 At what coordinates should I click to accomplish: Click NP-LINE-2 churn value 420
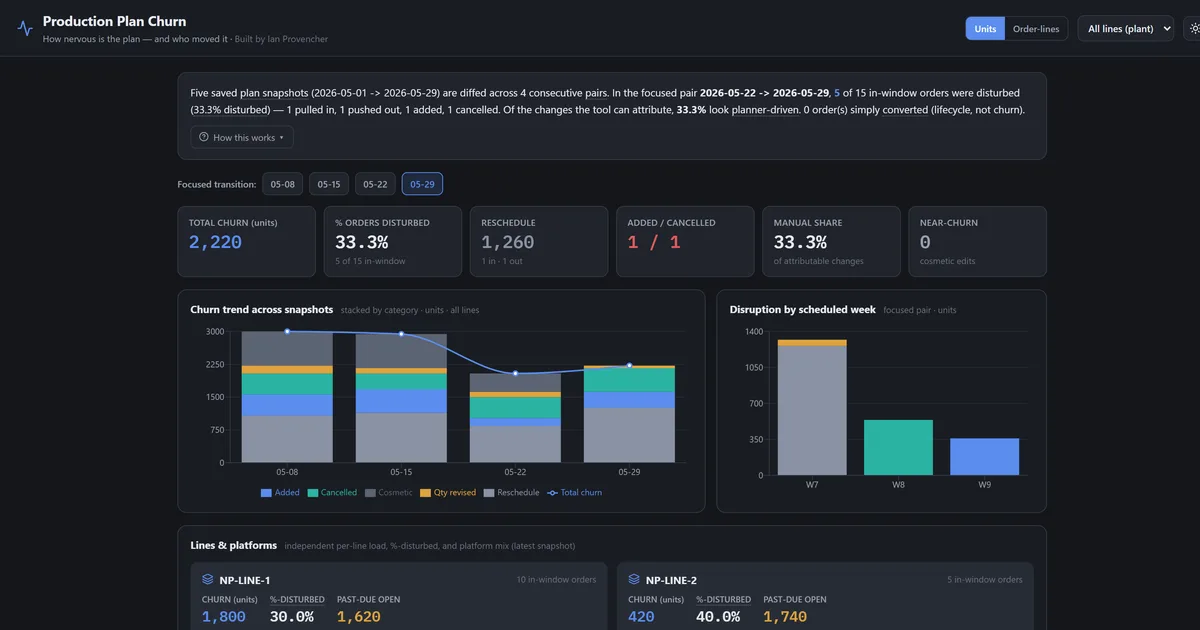642,617
